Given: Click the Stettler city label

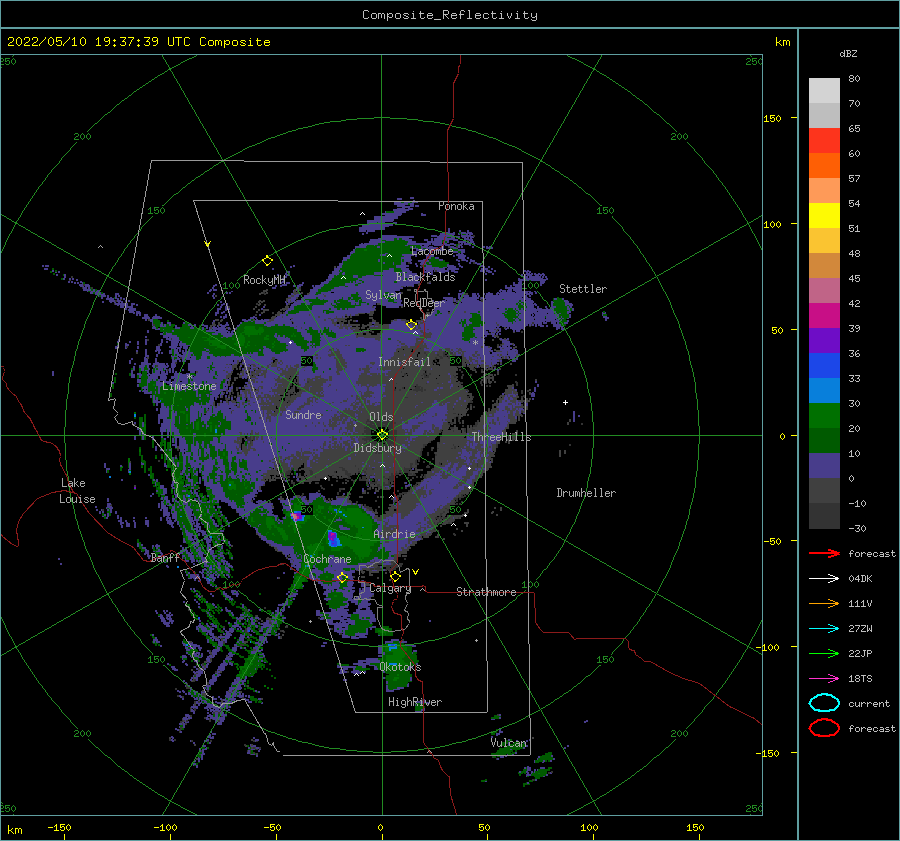Looking at the screenshot, I should coord(583,289).
